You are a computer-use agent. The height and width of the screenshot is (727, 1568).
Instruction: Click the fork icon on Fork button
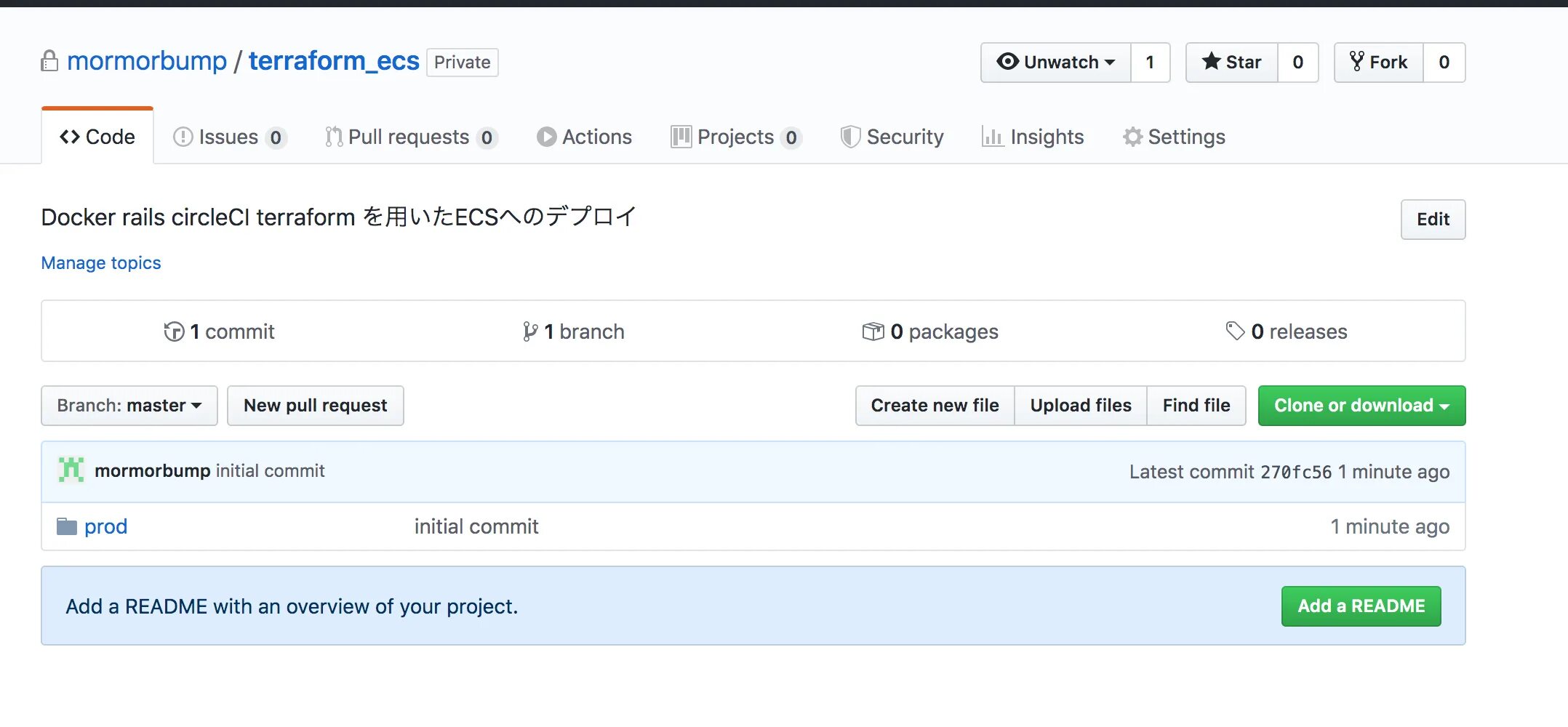pyautogui.click(x=1356, y=62)
